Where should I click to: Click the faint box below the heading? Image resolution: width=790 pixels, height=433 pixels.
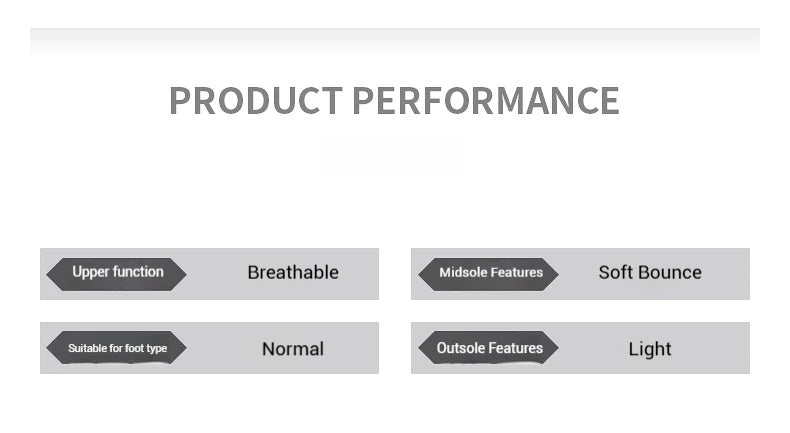coord(393,155)
